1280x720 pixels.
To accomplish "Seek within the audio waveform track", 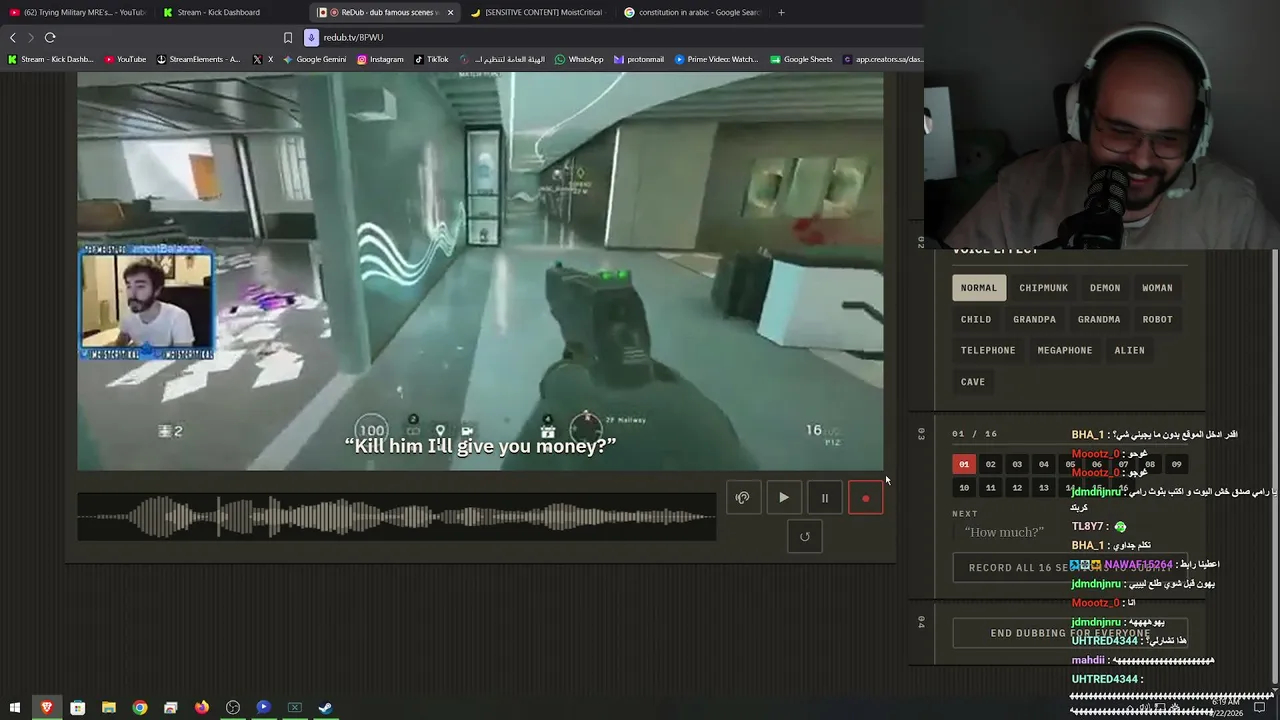I will [x=397, y=517].
